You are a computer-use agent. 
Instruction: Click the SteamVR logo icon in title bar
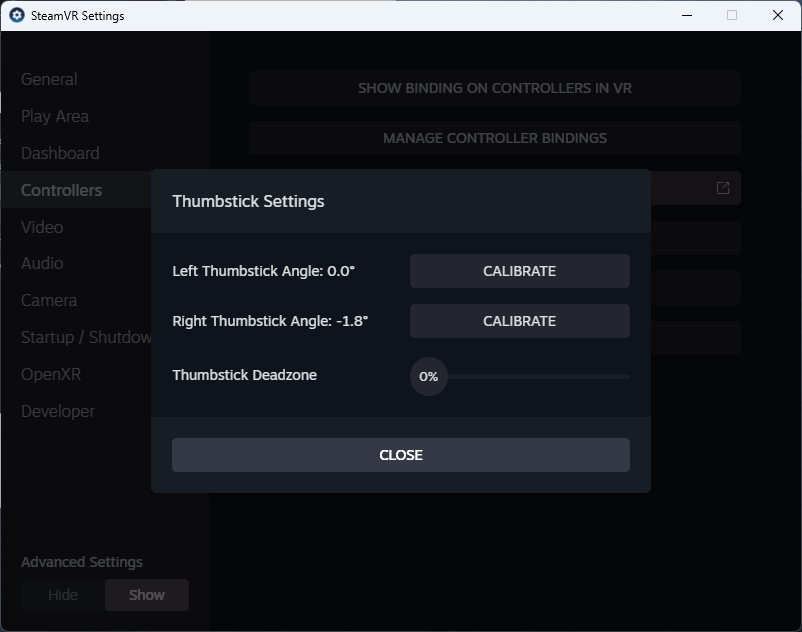click(16, 16)
